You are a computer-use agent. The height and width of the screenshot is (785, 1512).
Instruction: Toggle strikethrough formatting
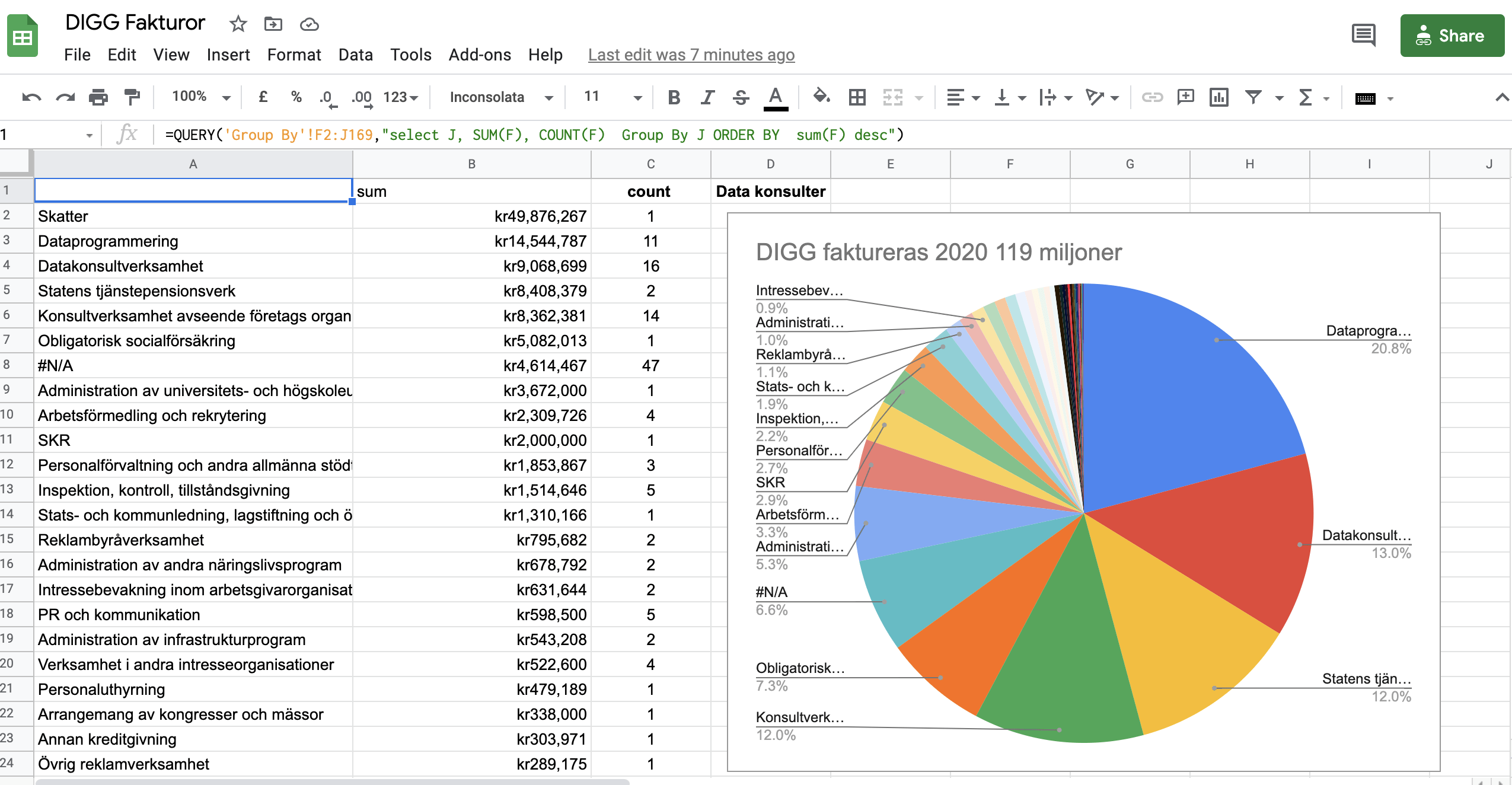coord(741,97)
